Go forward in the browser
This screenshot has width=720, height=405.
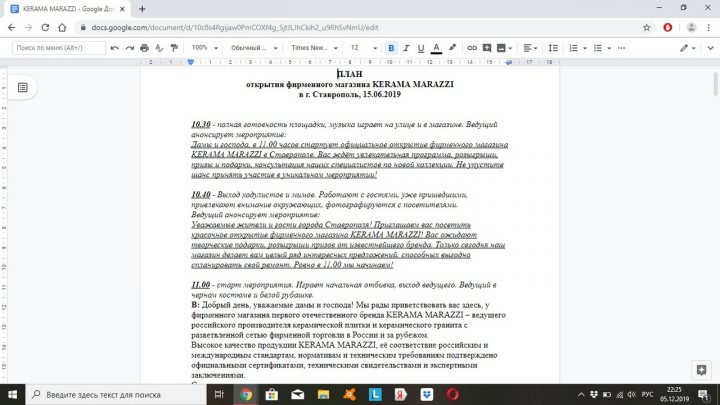tap(28, 28)
